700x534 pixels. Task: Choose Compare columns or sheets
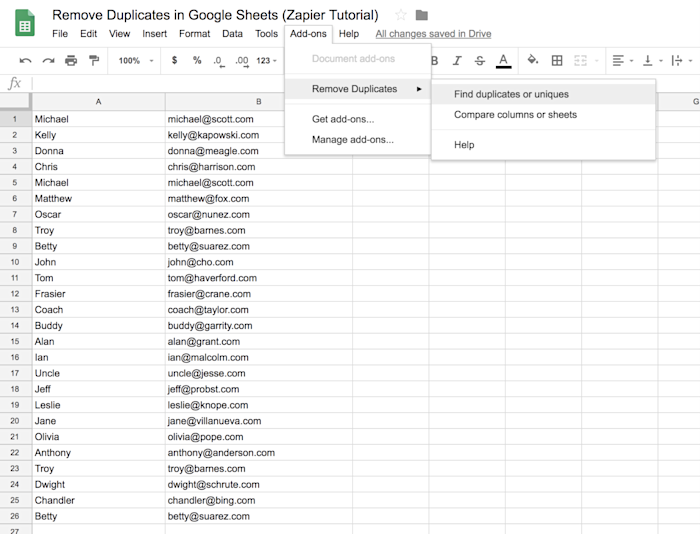(543, 115)
